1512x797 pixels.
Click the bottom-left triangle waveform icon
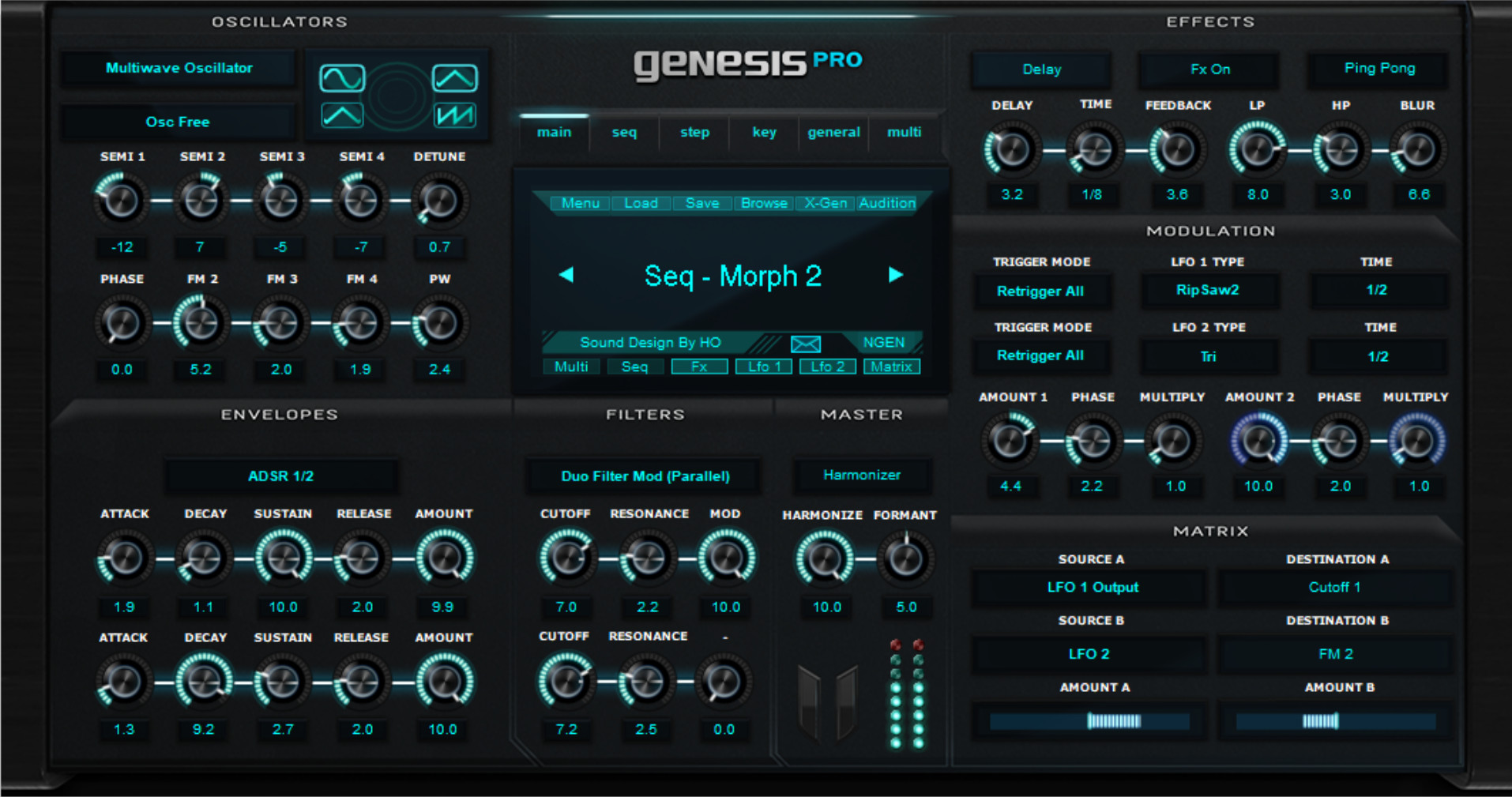341,115
